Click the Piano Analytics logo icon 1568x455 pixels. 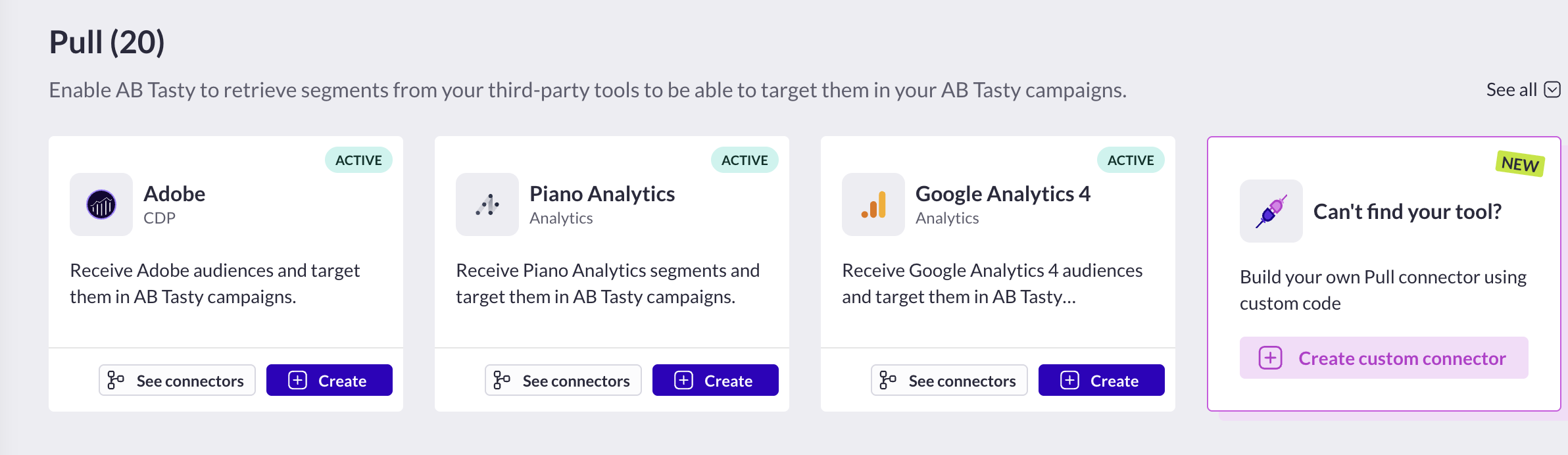click(487, 204)
